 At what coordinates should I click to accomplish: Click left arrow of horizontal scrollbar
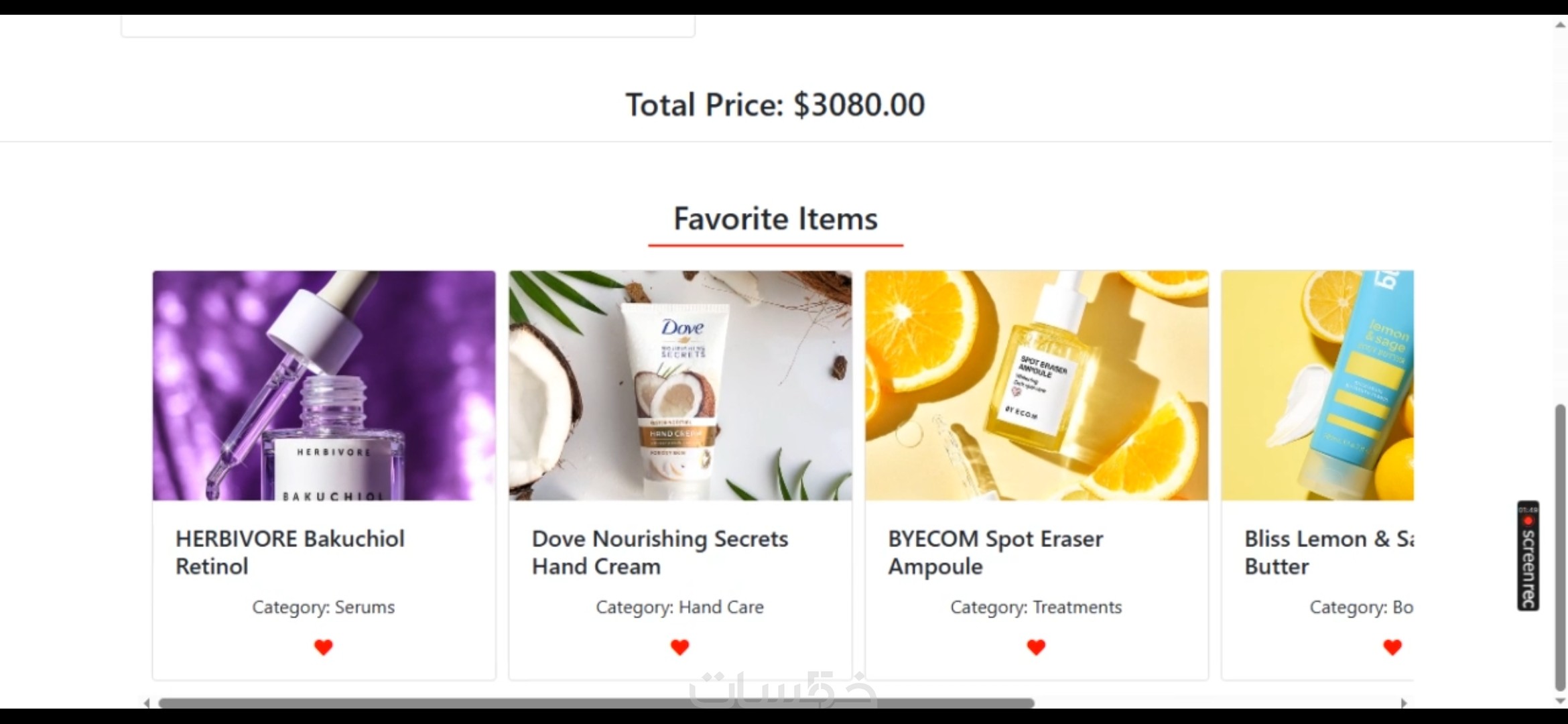(x=147, y=703)
